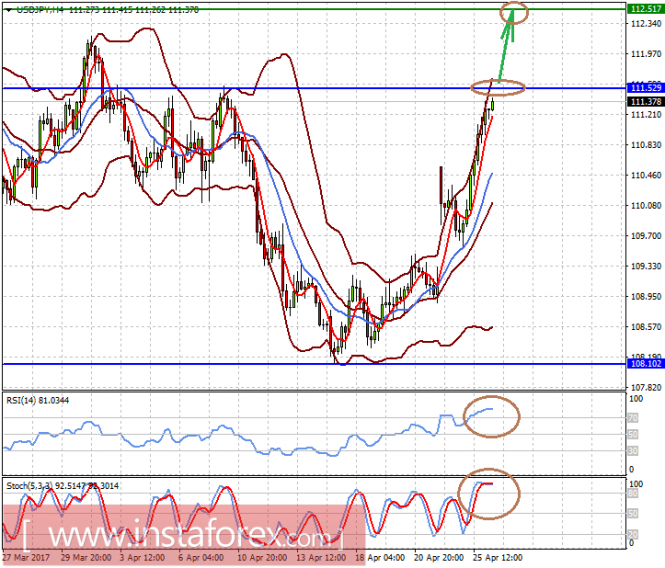Click the circled Stochastic overbought area
Viewport: 665px width, 568px height.
(489, 494)
